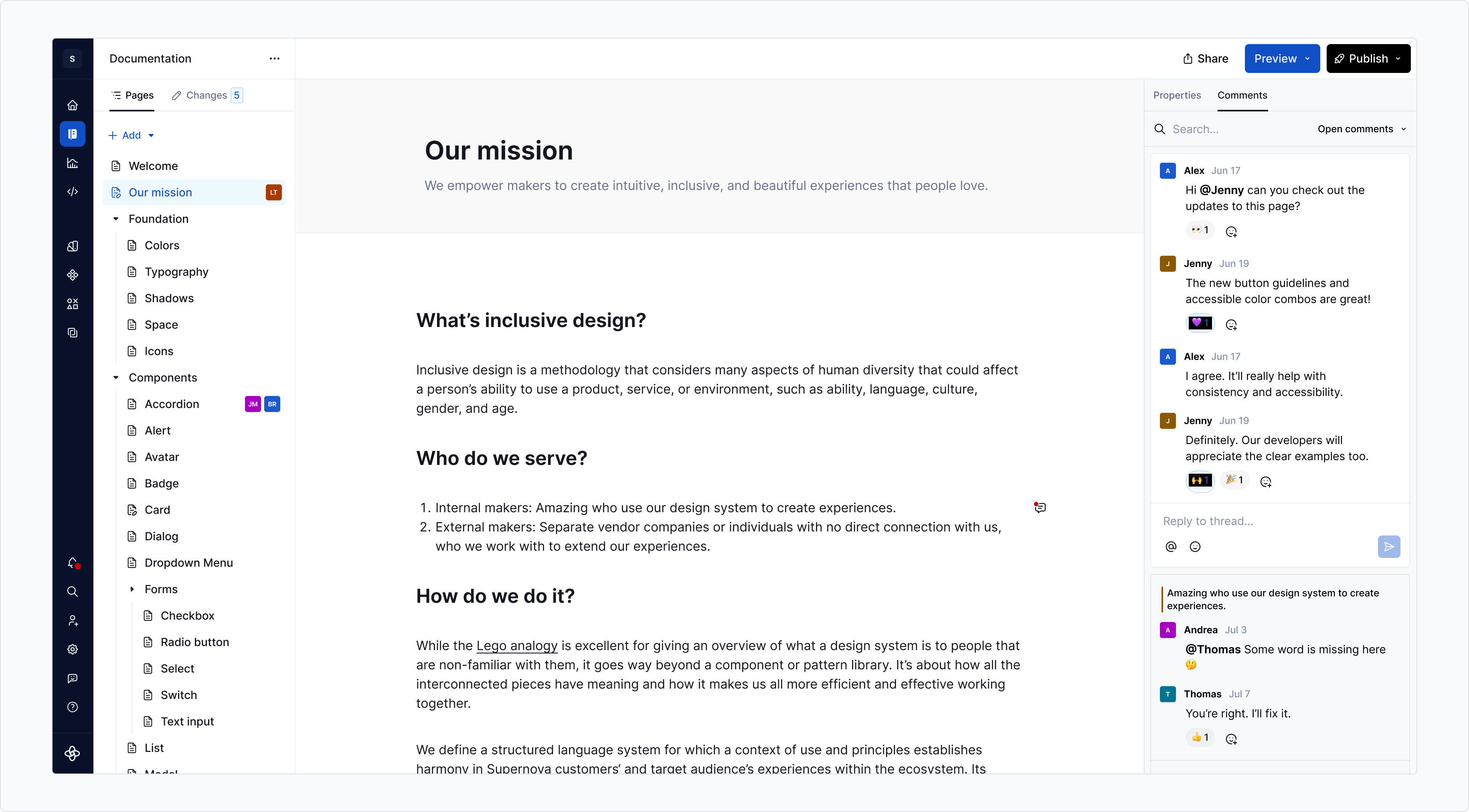Open the Typography page
The image size is (1469, 812).
(x=176, y=272)
